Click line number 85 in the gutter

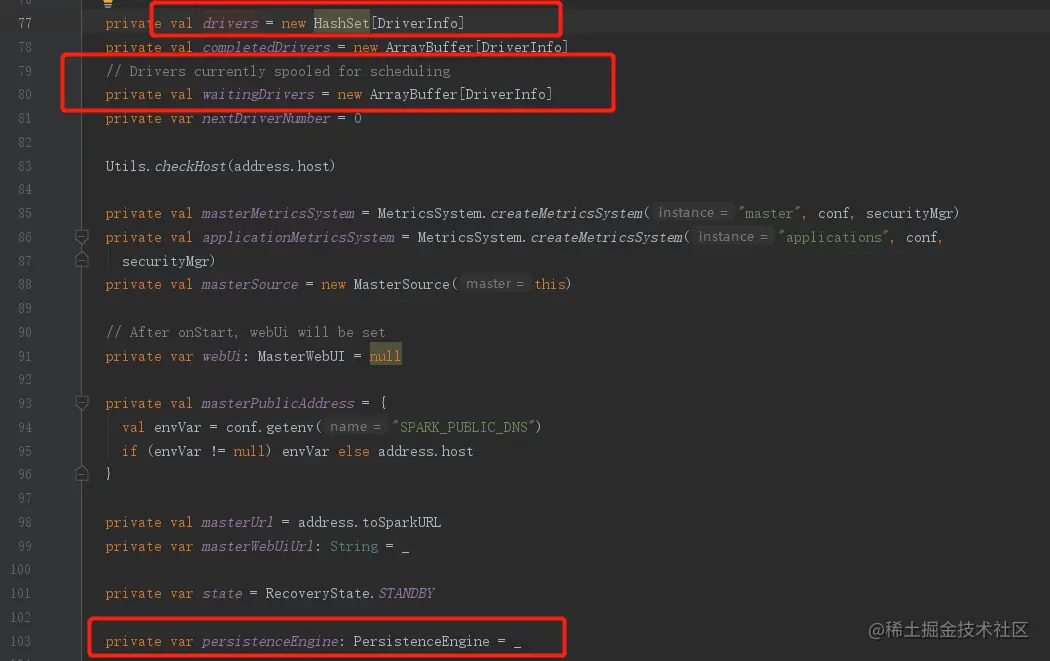click(25, 213)
